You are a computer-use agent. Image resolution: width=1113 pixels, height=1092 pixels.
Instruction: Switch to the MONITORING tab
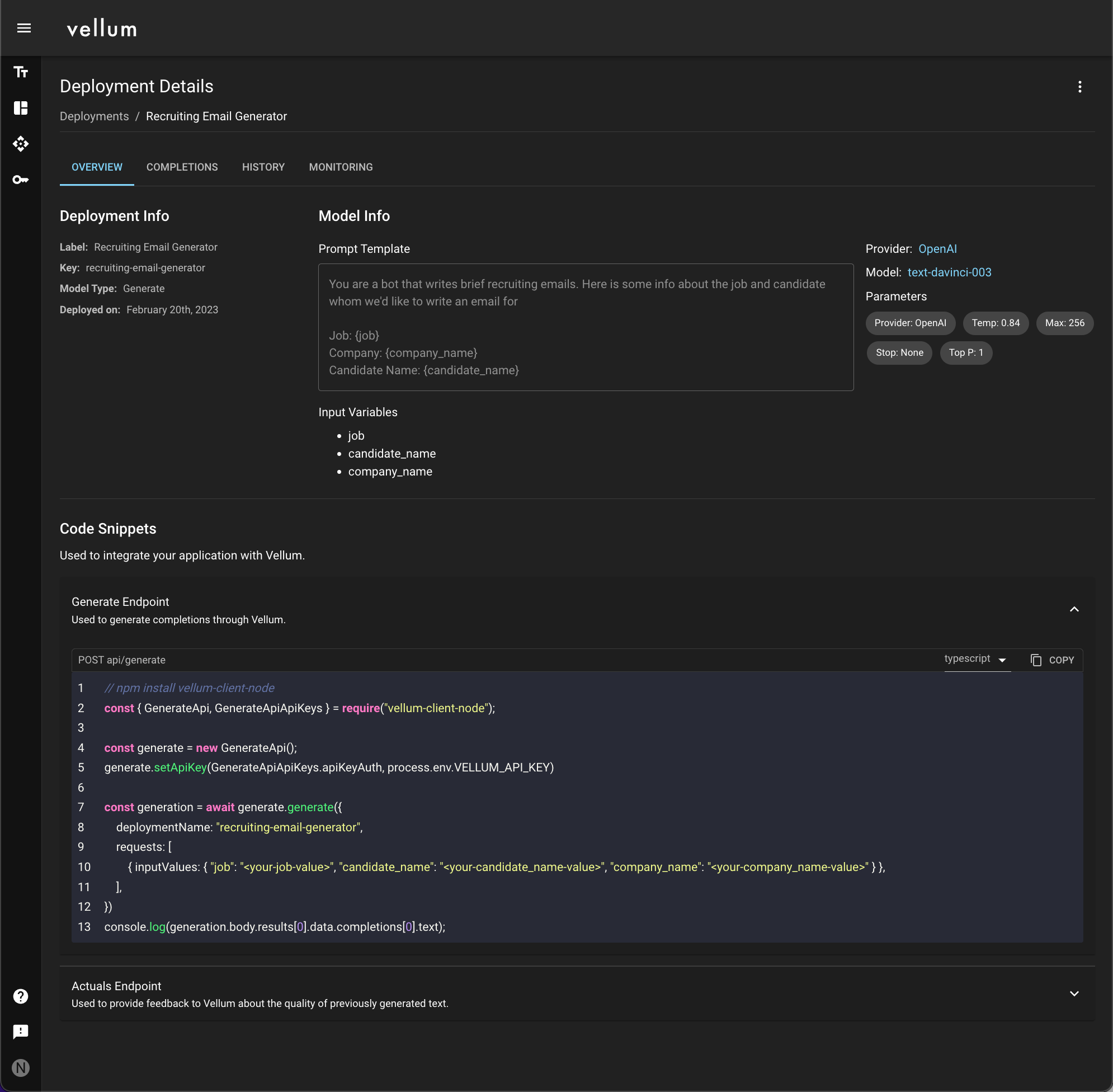(x=340, y=167)
